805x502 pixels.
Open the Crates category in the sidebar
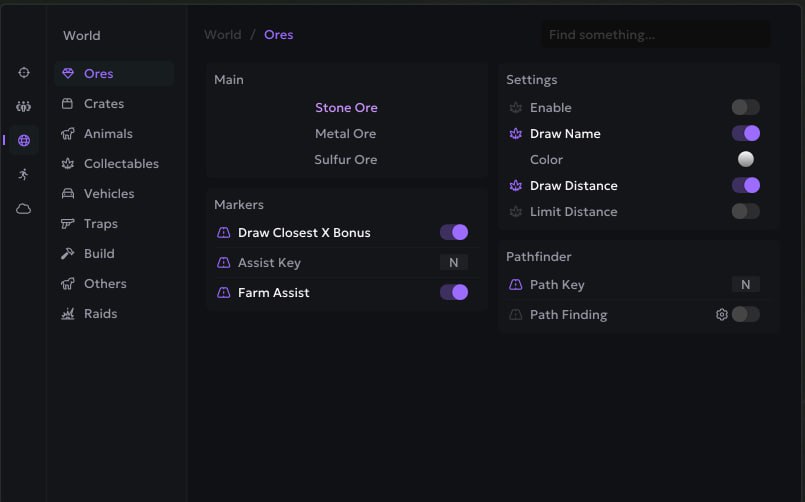[103, 104]
